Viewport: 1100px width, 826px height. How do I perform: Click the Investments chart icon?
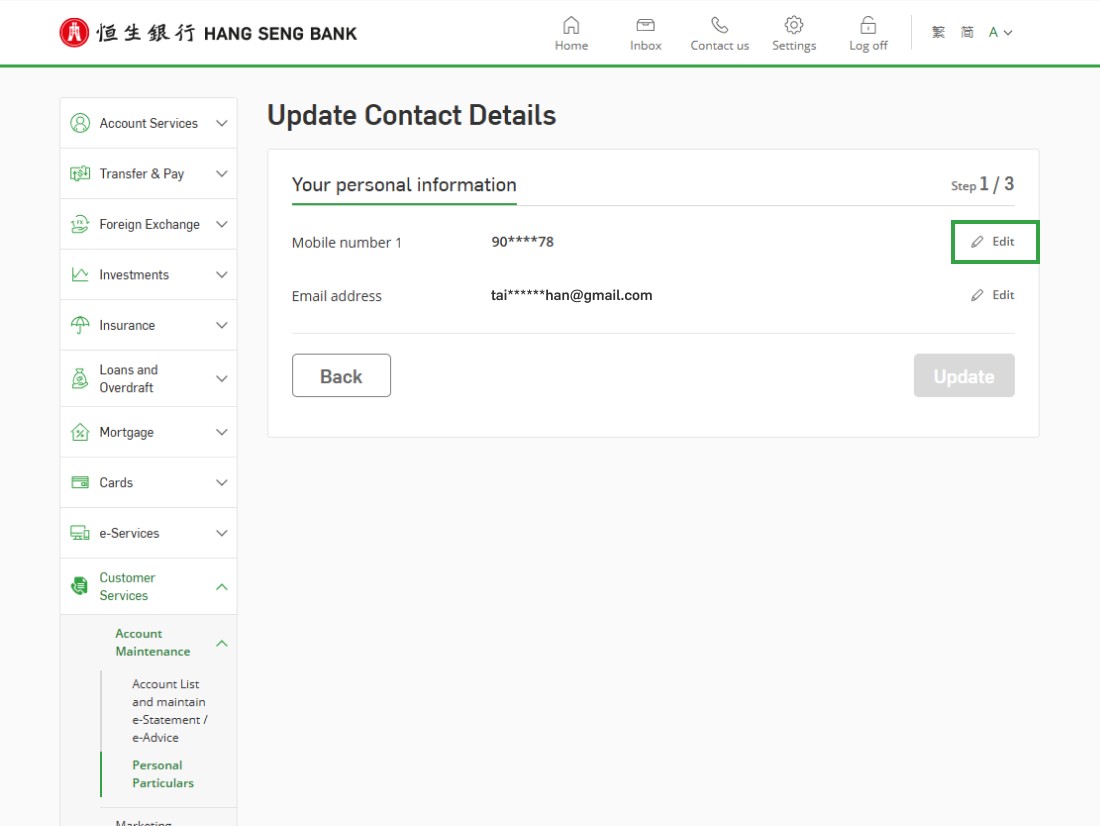click(x=80, y=275)
